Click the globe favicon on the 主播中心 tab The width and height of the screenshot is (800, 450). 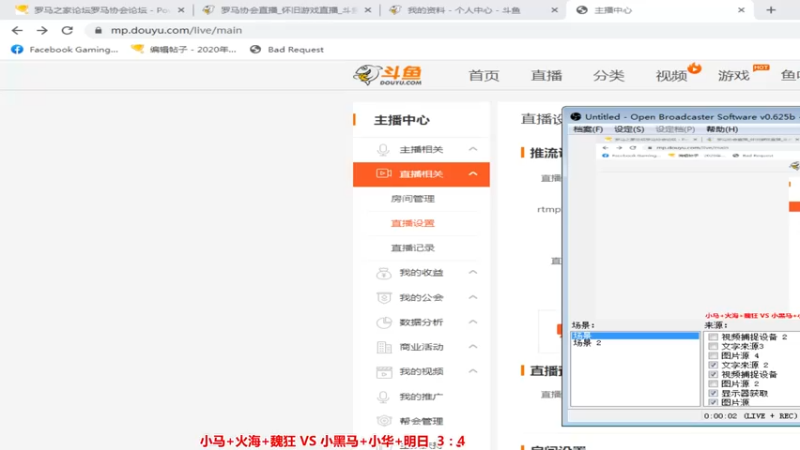(582, 10)
